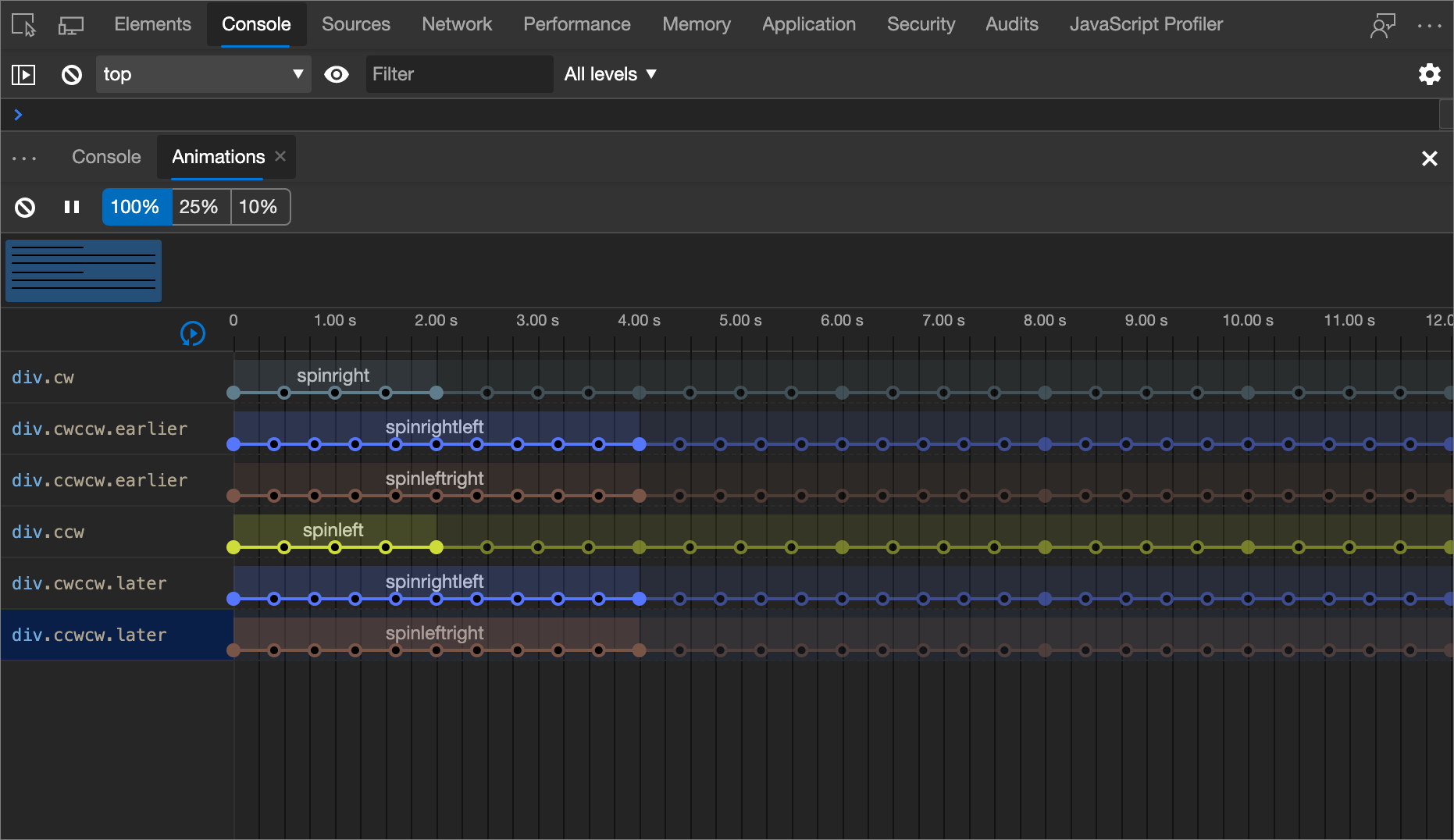Open DevTools settings via gear icon
The image size is (1454, 840).
[1430, 74]
